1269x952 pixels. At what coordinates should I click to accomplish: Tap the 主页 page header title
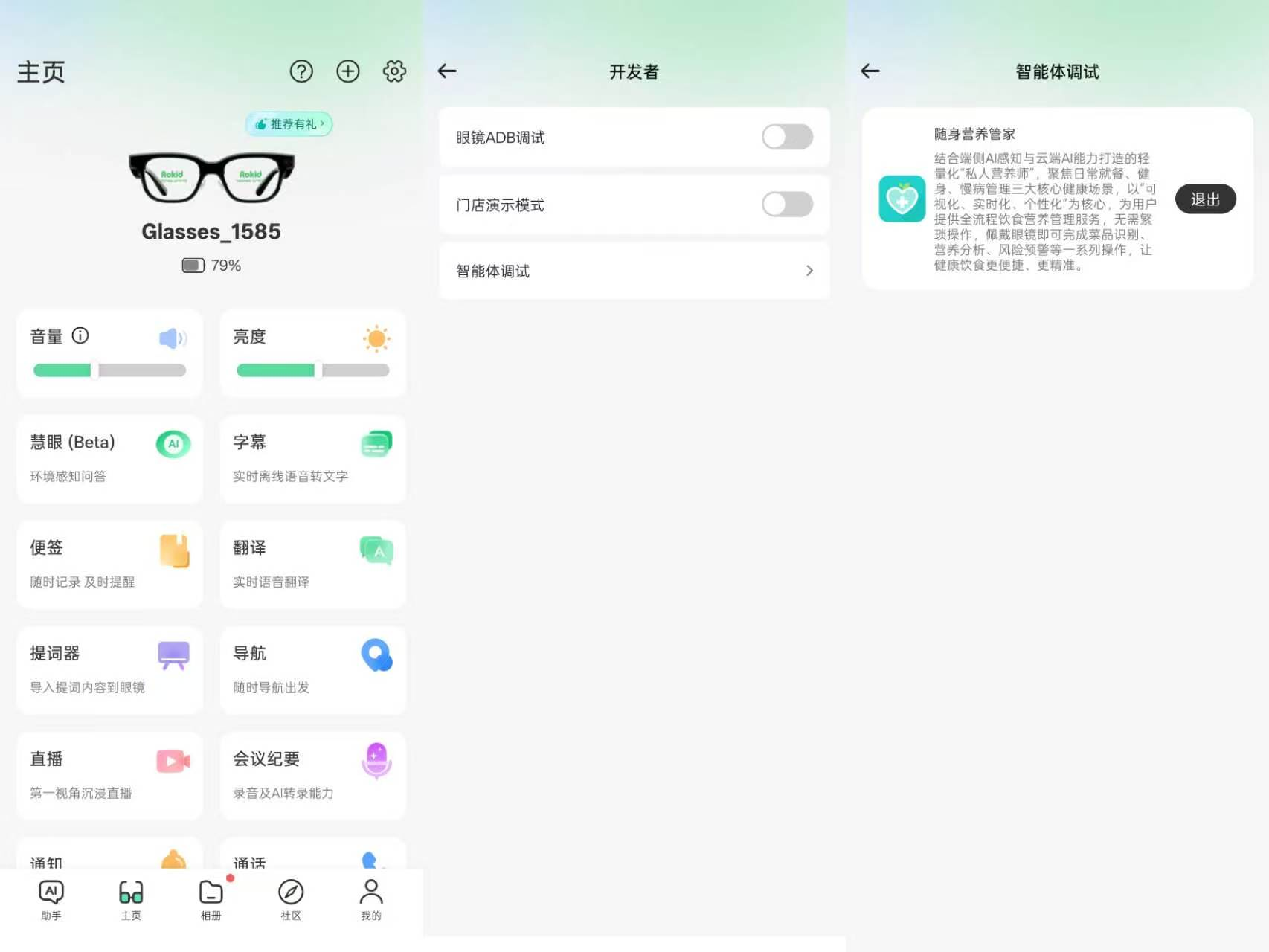41,72
